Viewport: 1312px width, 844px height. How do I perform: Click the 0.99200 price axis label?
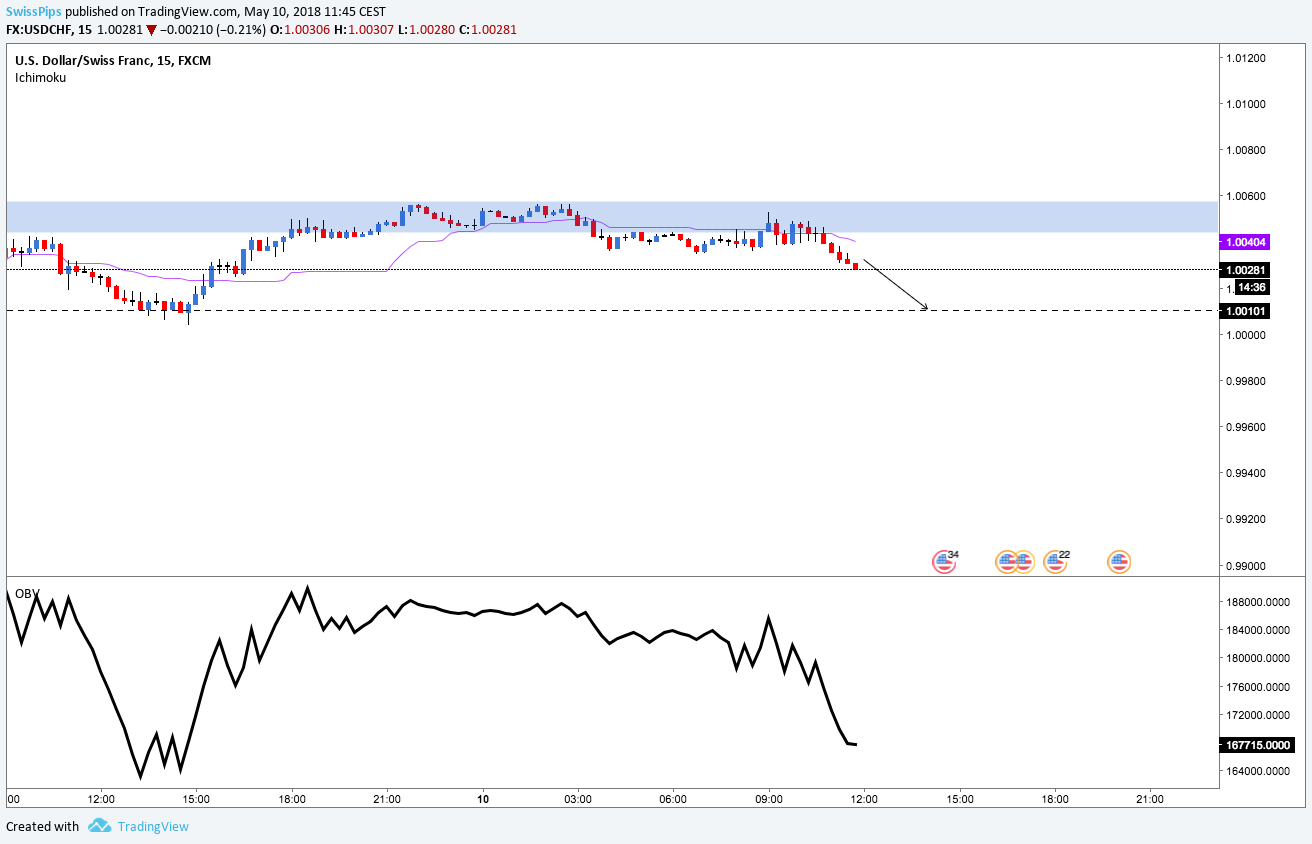coord(1246,520)
